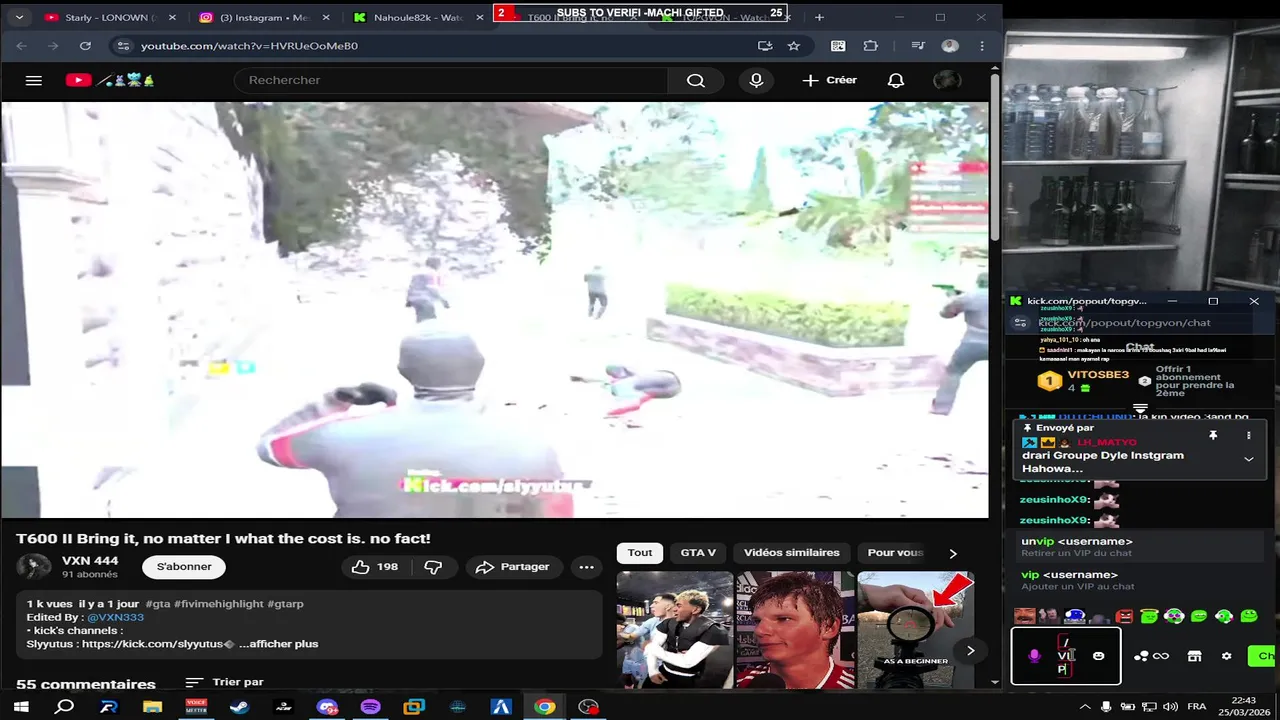Image resolution: width=1280 pixels, height=720 pixels.
Task: Open Chrome three-dot menu
Action: (982, 46)
